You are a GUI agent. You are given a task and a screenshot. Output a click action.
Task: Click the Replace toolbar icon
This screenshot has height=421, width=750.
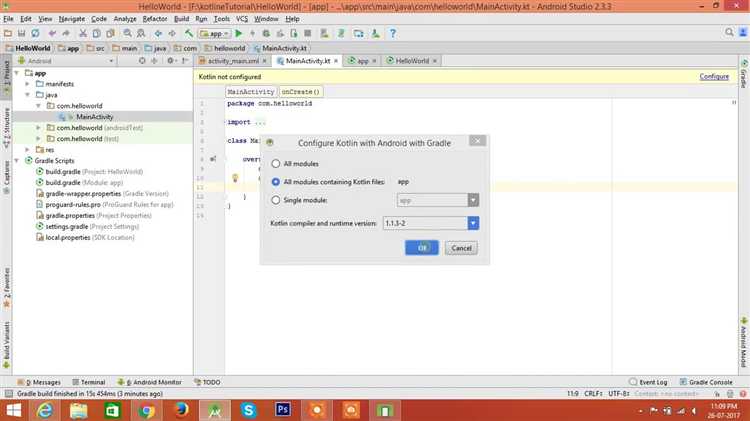(x=141, y=33)
